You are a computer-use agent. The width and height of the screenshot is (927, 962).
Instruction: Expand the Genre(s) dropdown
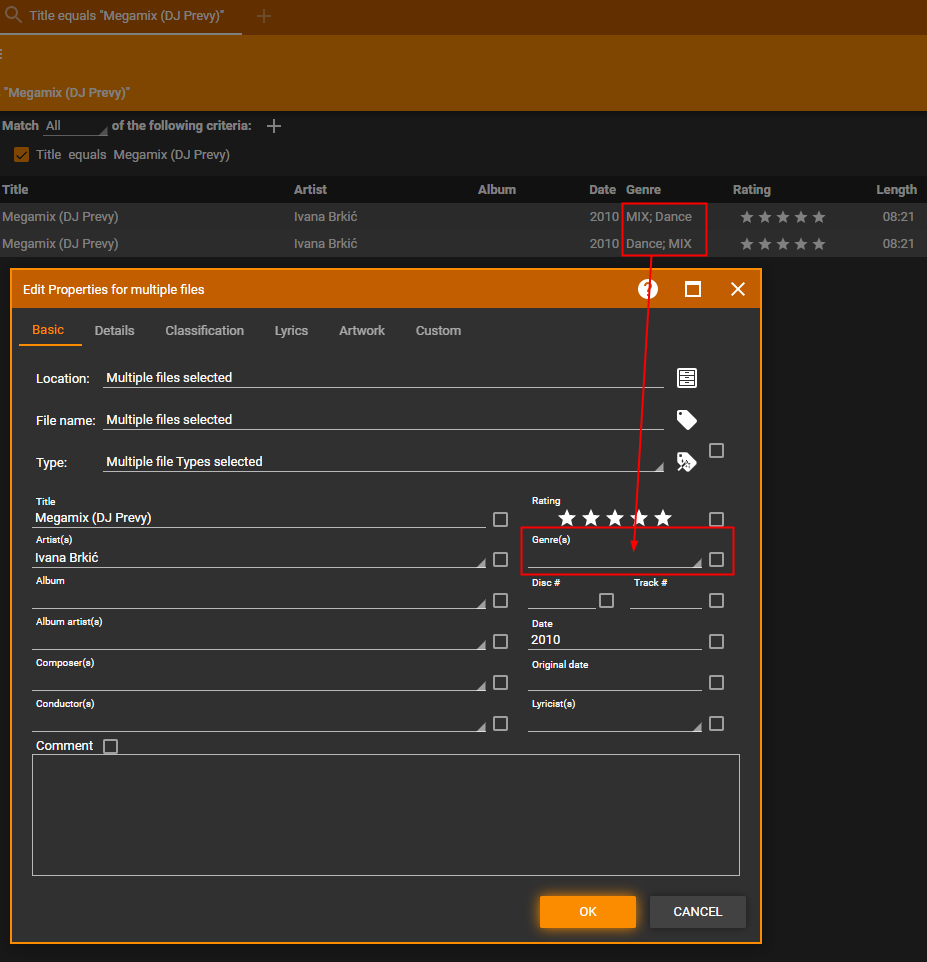coord(696,562)
